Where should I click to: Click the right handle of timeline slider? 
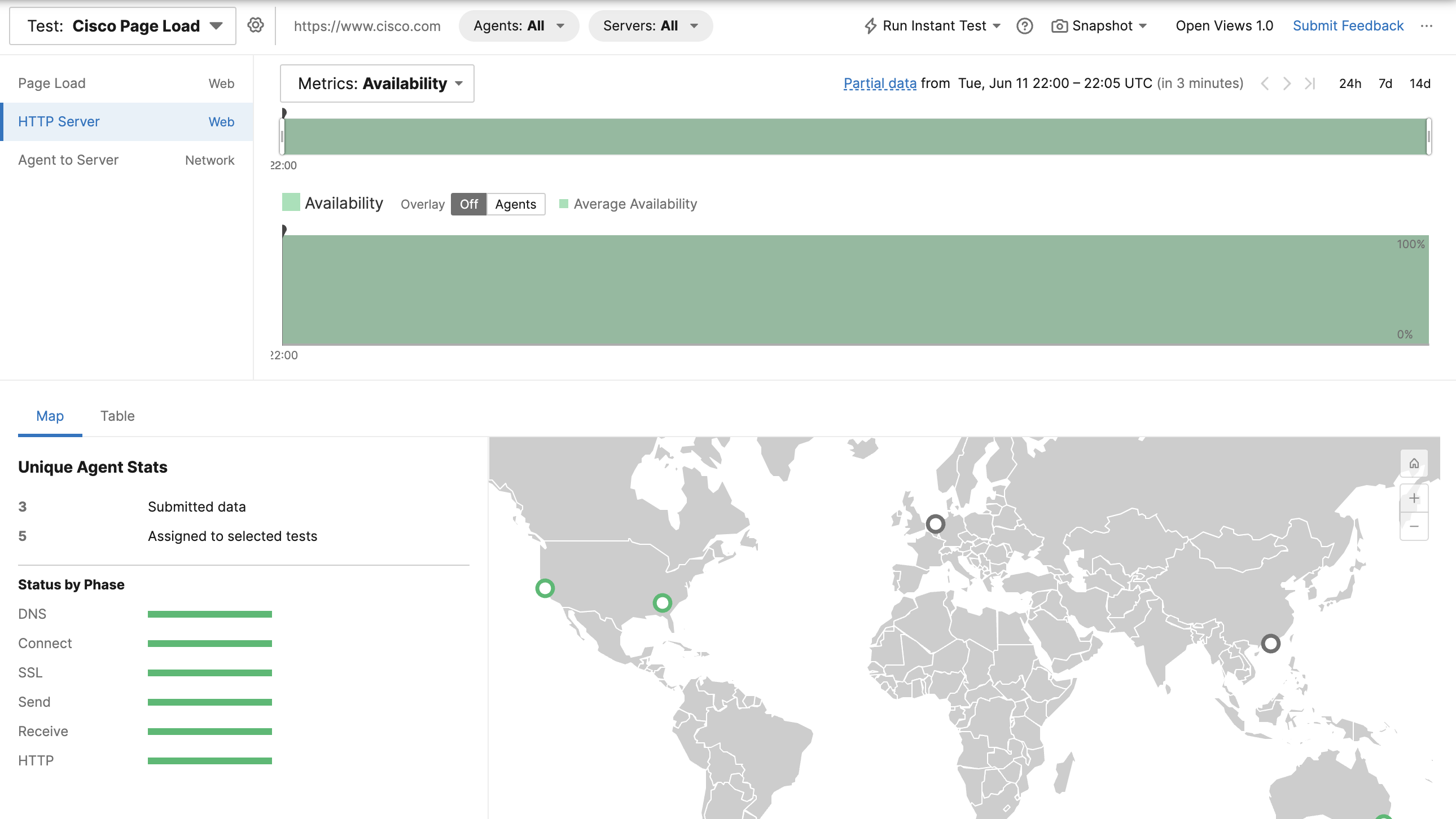(1428, 136)
